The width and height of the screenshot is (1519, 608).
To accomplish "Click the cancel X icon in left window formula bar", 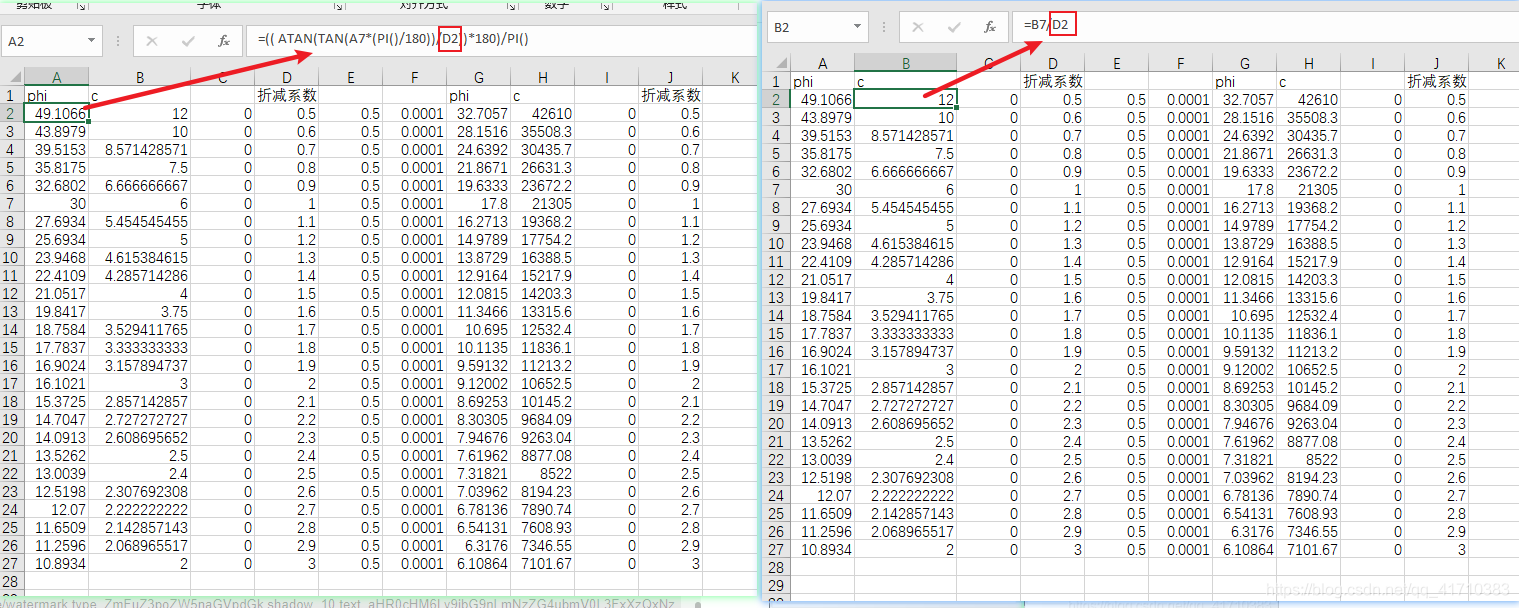I will (x=152, y=41).
